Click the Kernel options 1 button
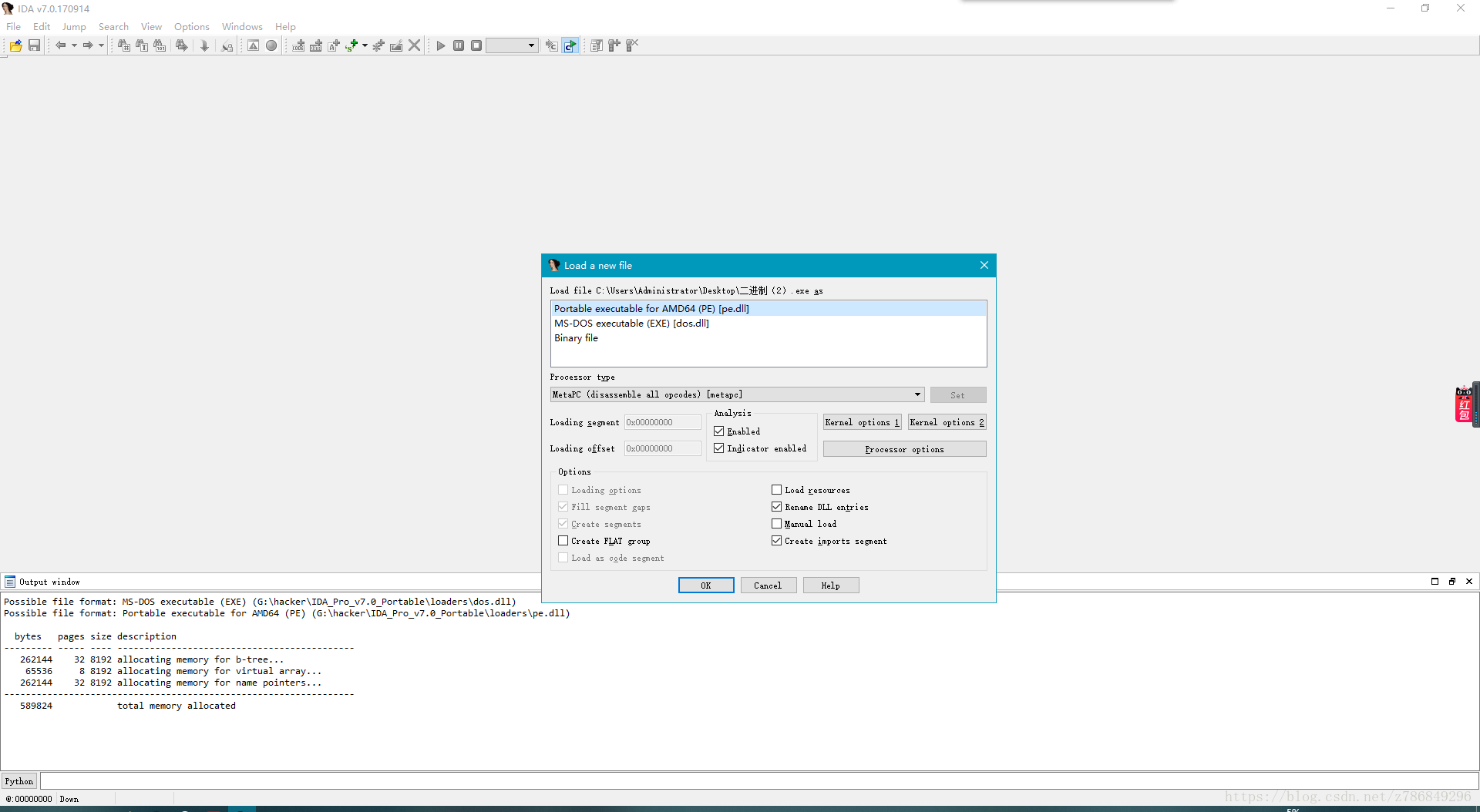 (862, 422)
